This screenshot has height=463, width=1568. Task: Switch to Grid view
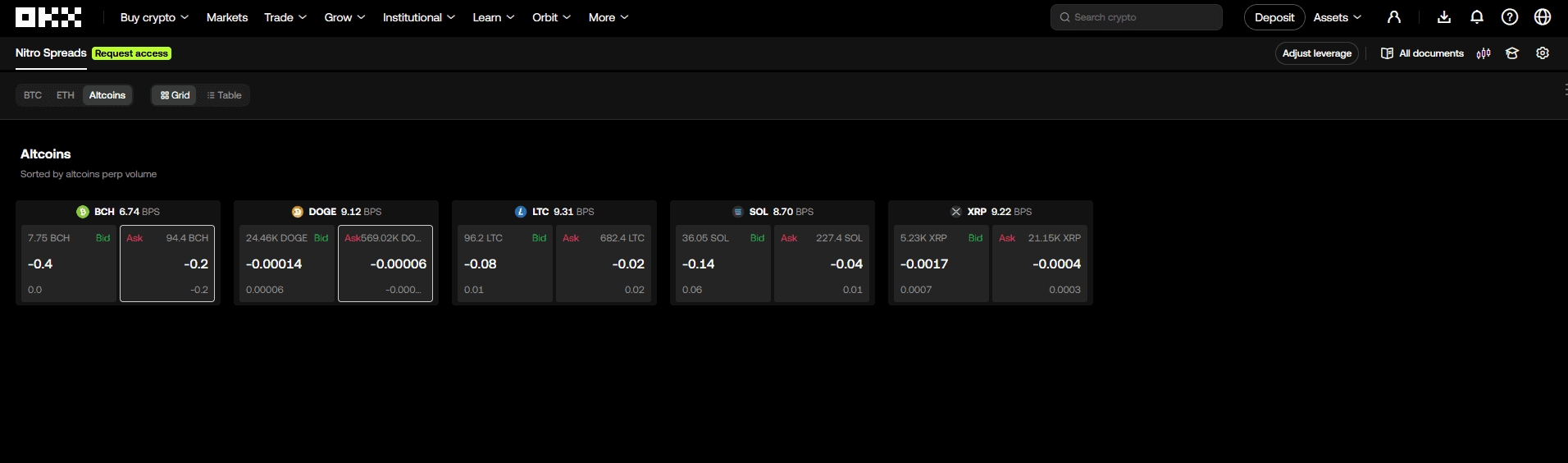[175, 95]
